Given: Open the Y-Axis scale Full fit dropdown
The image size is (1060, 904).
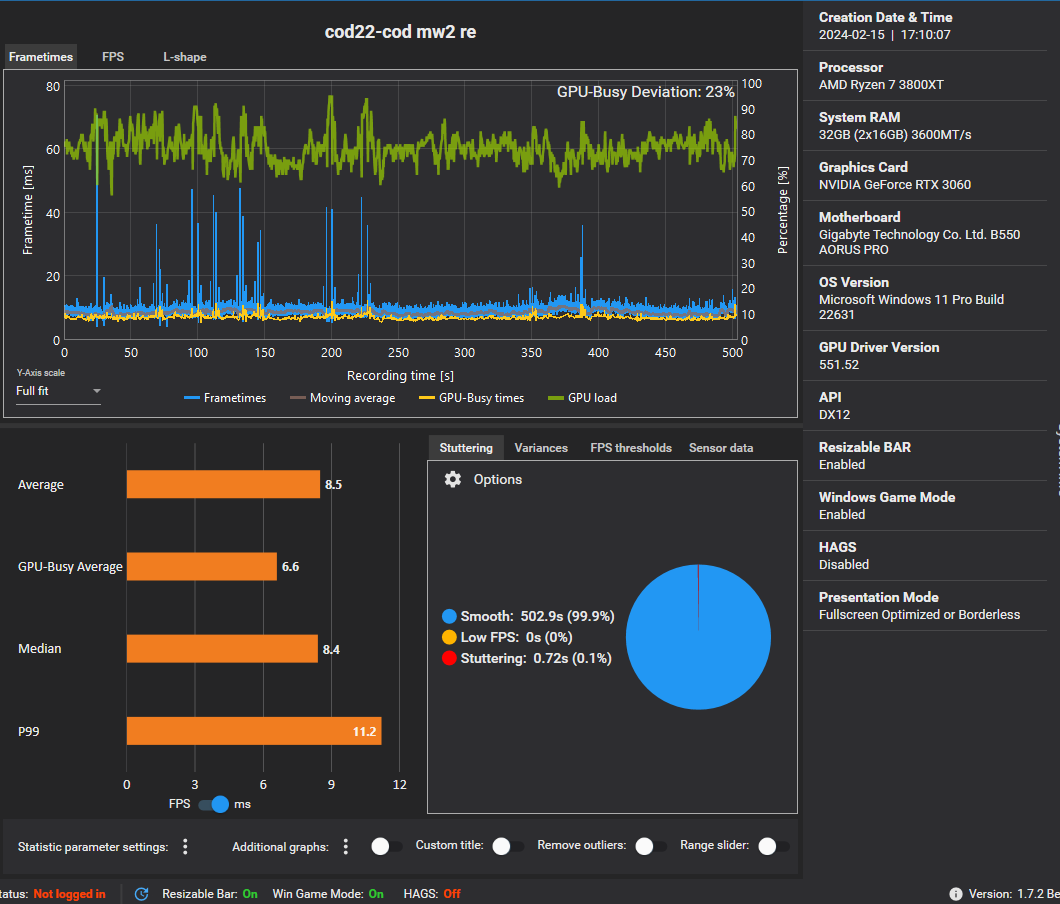Looking at the screenshot, I should click(58, 391).
